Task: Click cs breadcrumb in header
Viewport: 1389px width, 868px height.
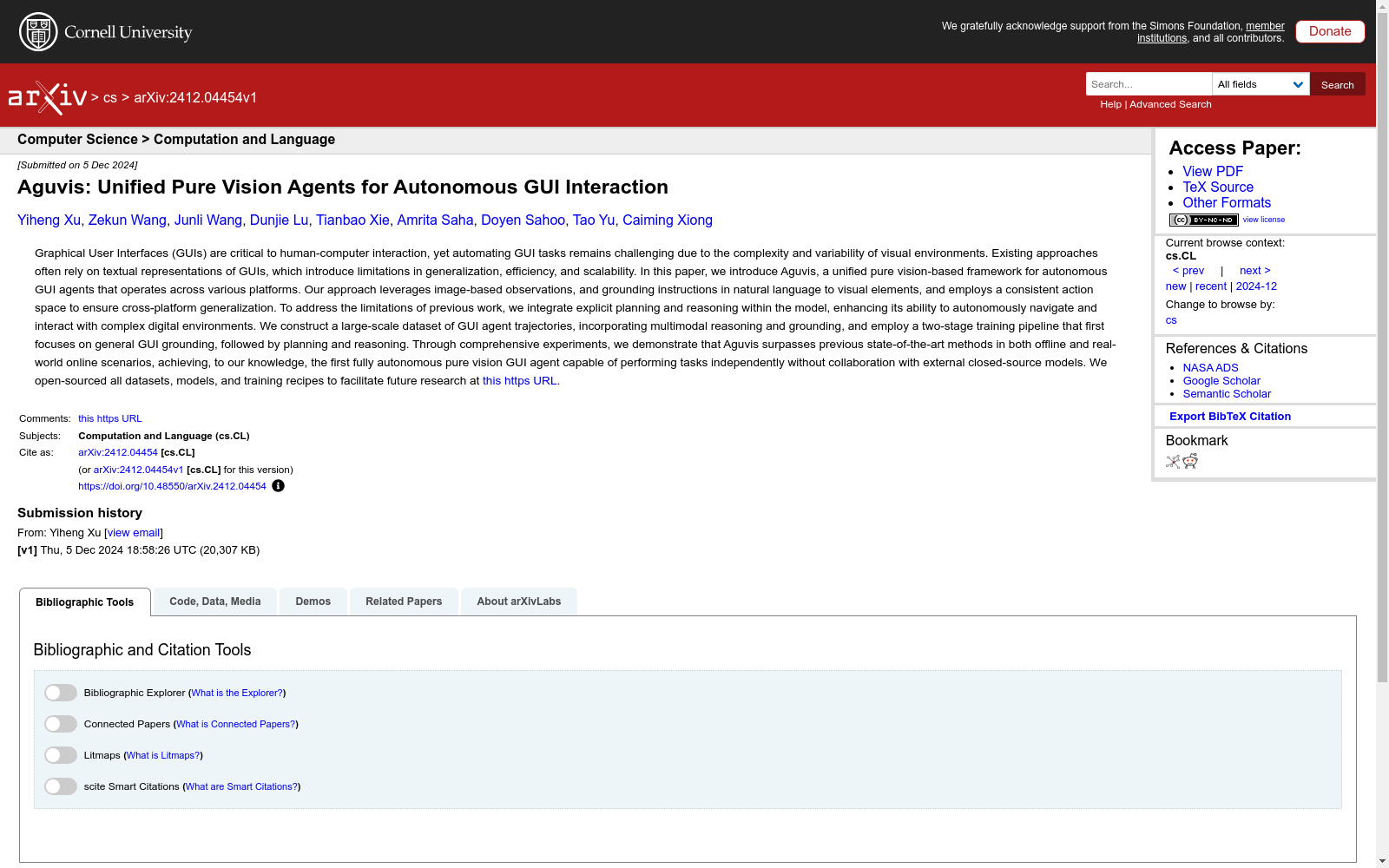Action: 109,98
